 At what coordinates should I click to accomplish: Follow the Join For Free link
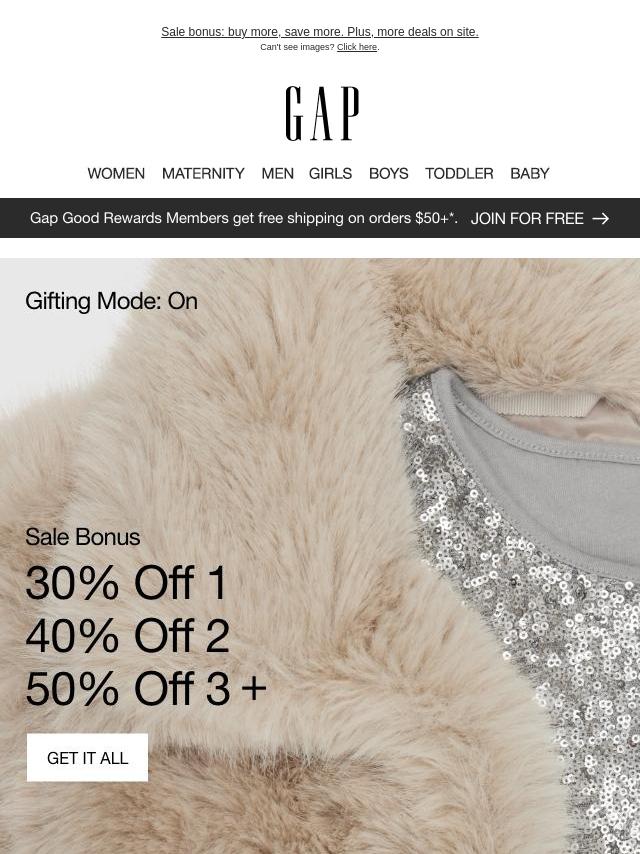point(527,218)
